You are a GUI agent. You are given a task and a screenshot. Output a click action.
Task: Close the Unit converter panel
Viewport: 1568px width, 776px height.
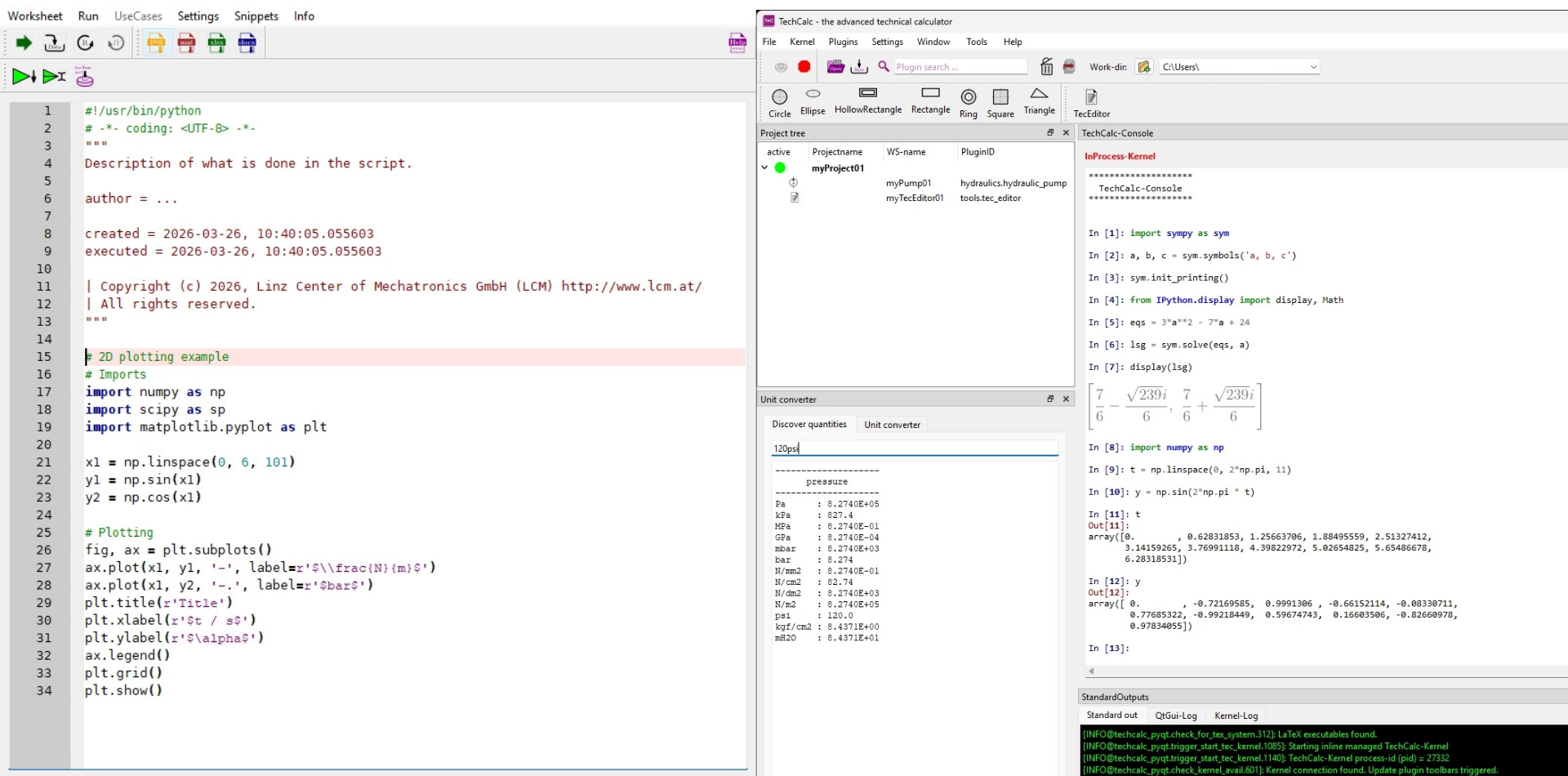click(1066, 399)
